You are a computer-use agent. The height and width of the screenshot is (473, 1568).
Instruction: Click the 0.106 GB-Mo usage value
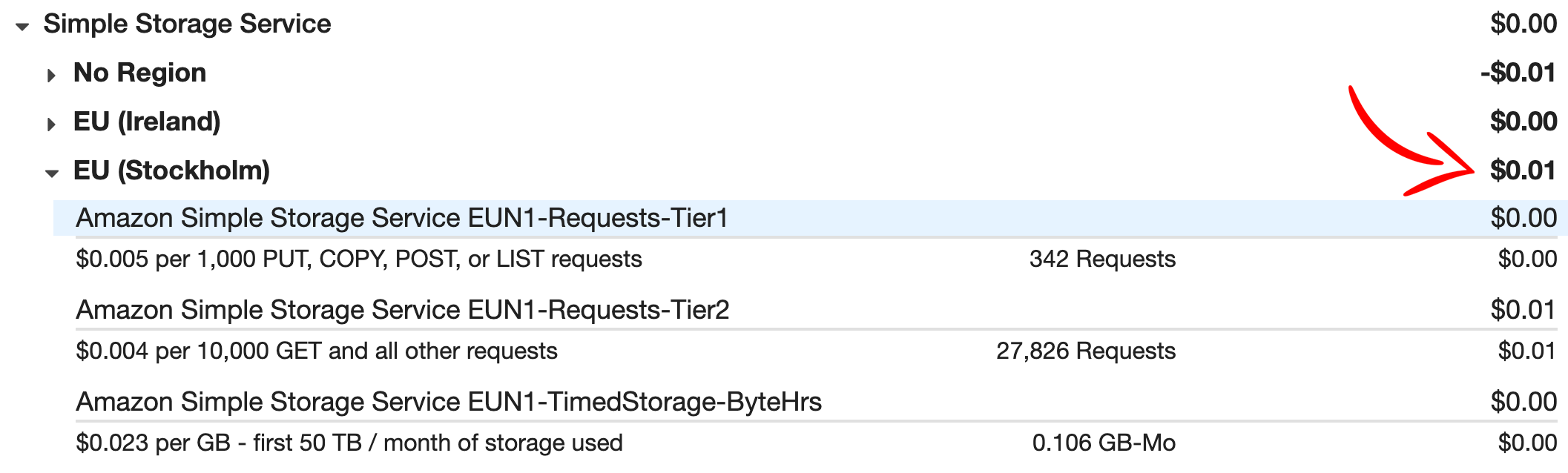coord(1104,443)
